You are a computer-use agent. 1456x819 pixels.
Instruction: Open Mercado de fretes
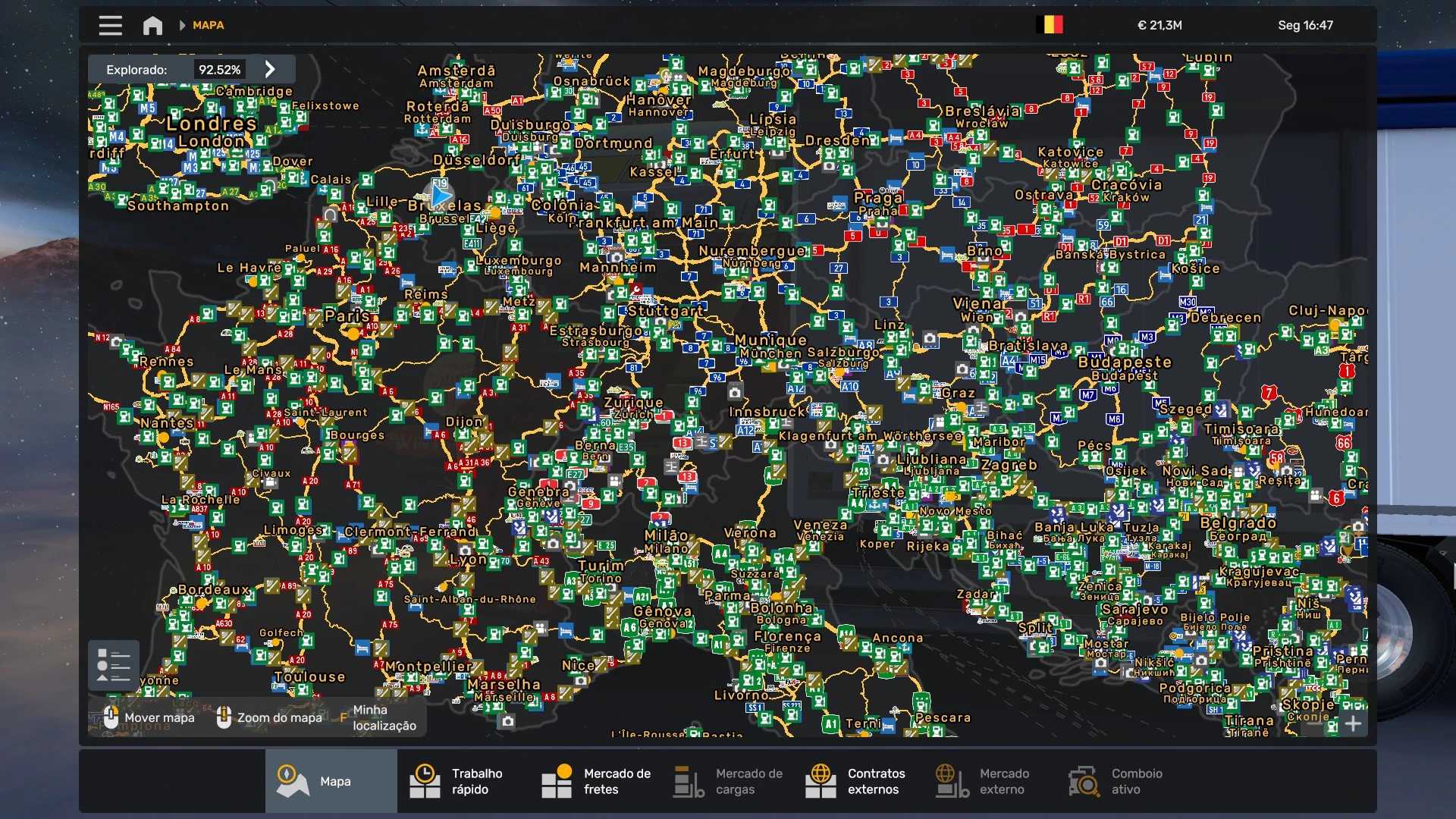click(596, 781)
